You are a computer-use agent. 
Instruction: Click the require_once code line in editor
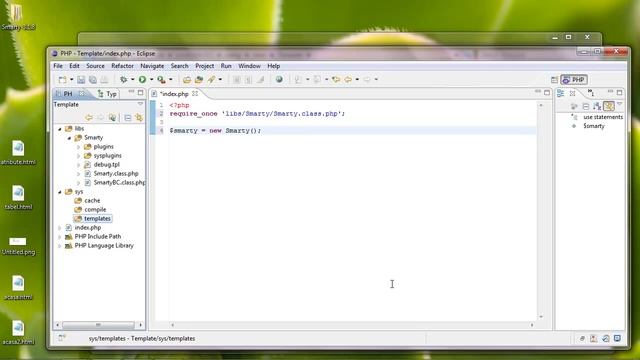257,114
